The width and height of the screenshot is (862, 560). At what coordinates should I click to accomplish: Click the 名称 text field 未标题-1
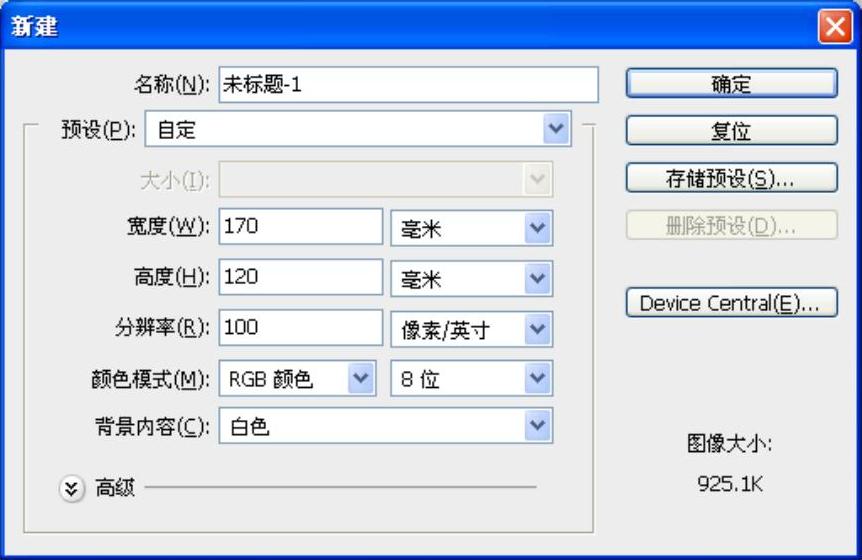coord(408,85)
